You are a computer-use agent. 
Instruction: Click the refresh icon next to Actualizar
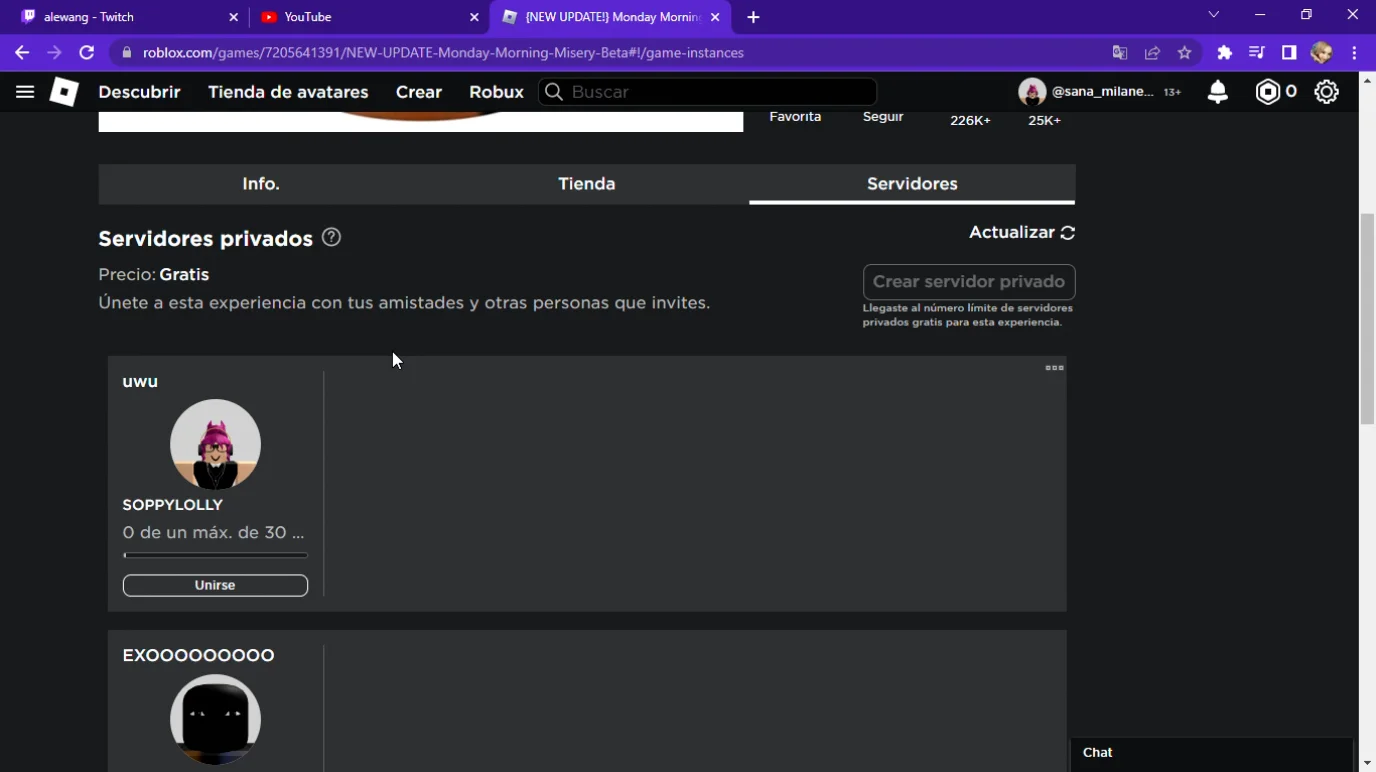pos(1068,233)
